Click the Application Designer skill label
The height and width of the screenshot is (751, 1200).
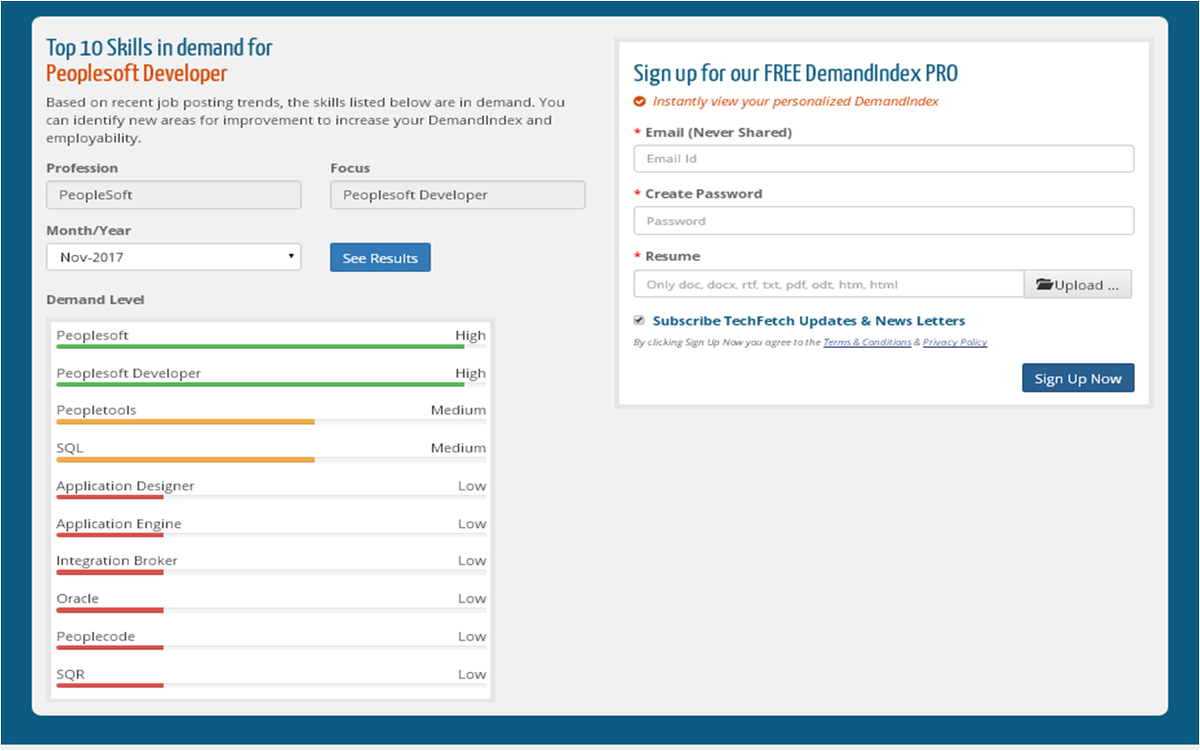[125, 486]
